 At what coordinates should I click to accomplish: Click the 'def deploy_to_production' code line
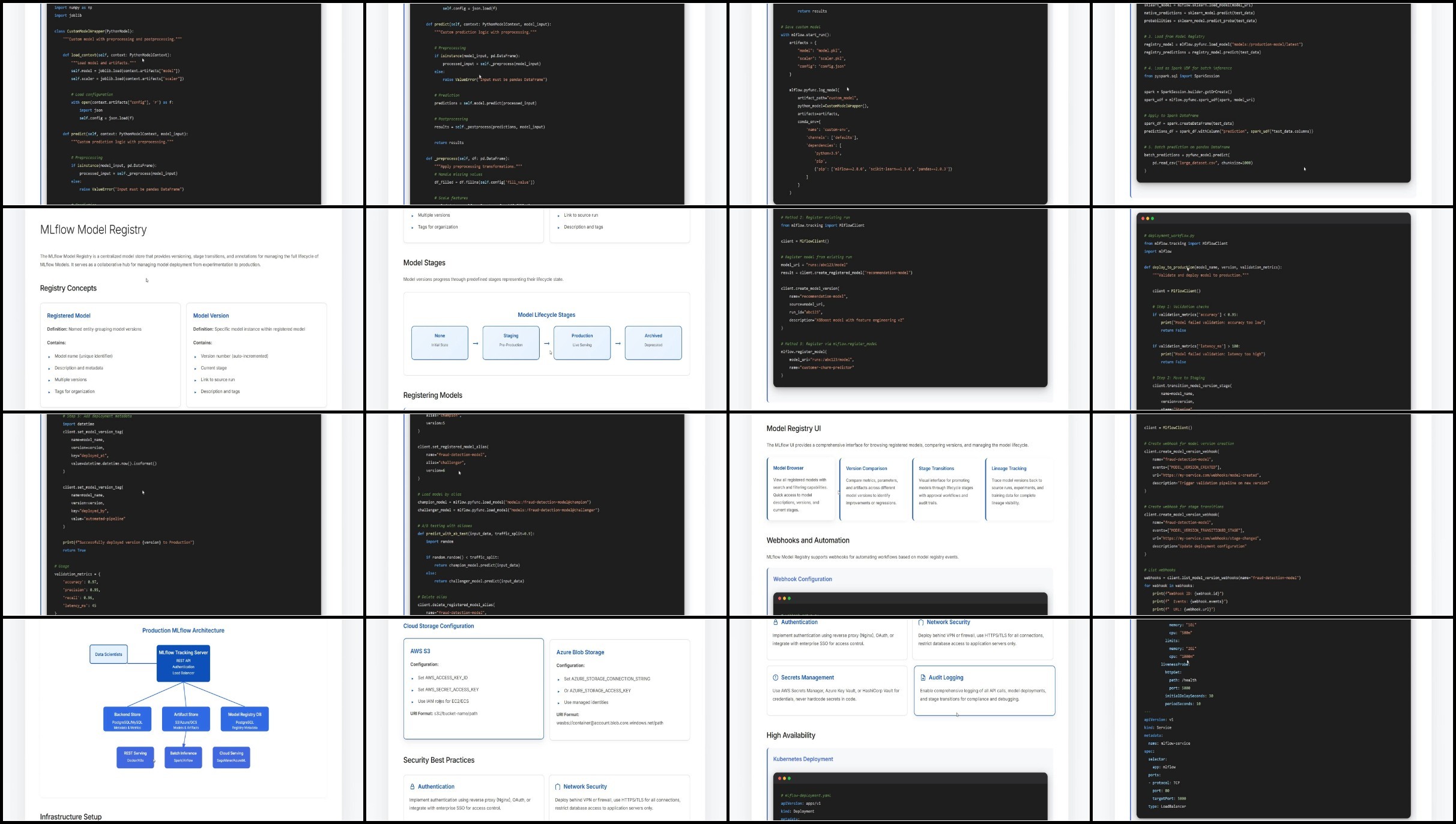pos(1213,267)
